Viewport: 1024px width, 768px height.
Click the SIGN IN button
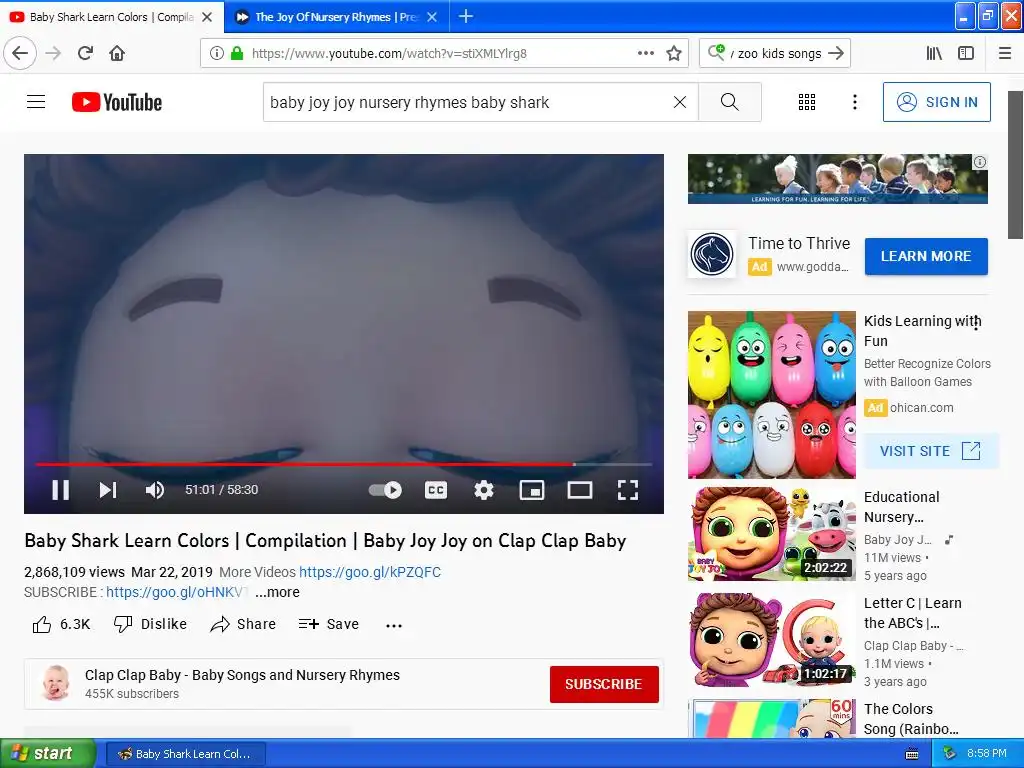click(936, 102)
